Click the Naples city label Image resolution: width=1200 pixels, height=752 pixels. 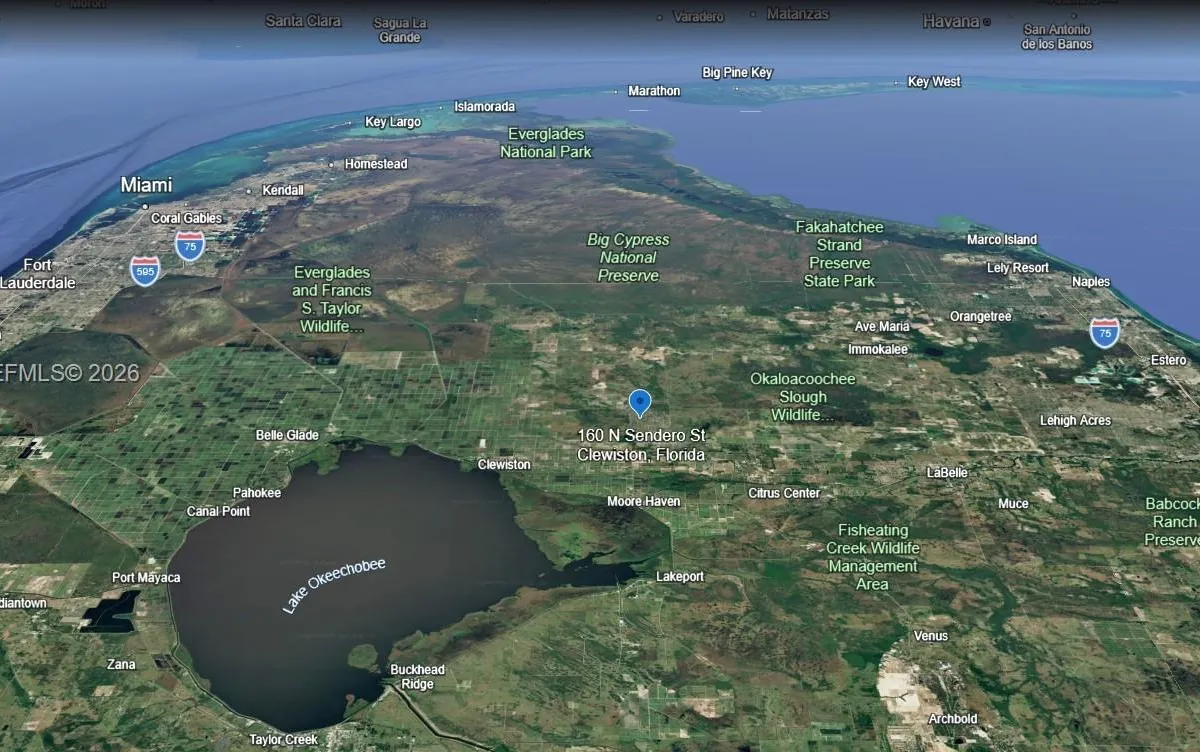[x=1091, y=282]
